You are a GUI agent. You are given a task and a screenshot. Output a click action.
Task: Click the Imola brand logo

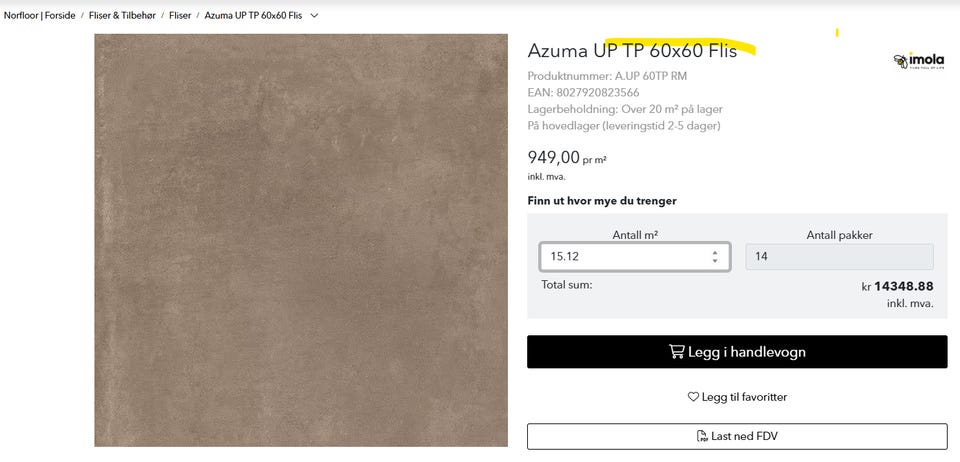[919, 61]
